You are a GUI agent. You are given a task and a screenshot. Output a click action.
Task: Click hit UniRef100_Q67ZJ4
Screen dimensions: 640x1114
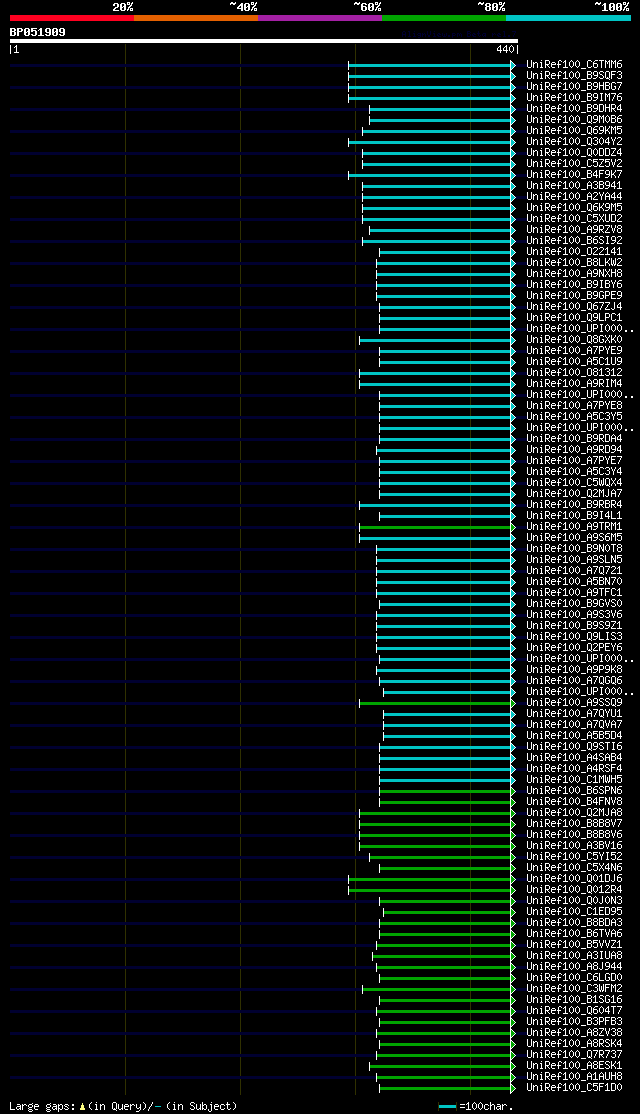click(x=575, y=307)
